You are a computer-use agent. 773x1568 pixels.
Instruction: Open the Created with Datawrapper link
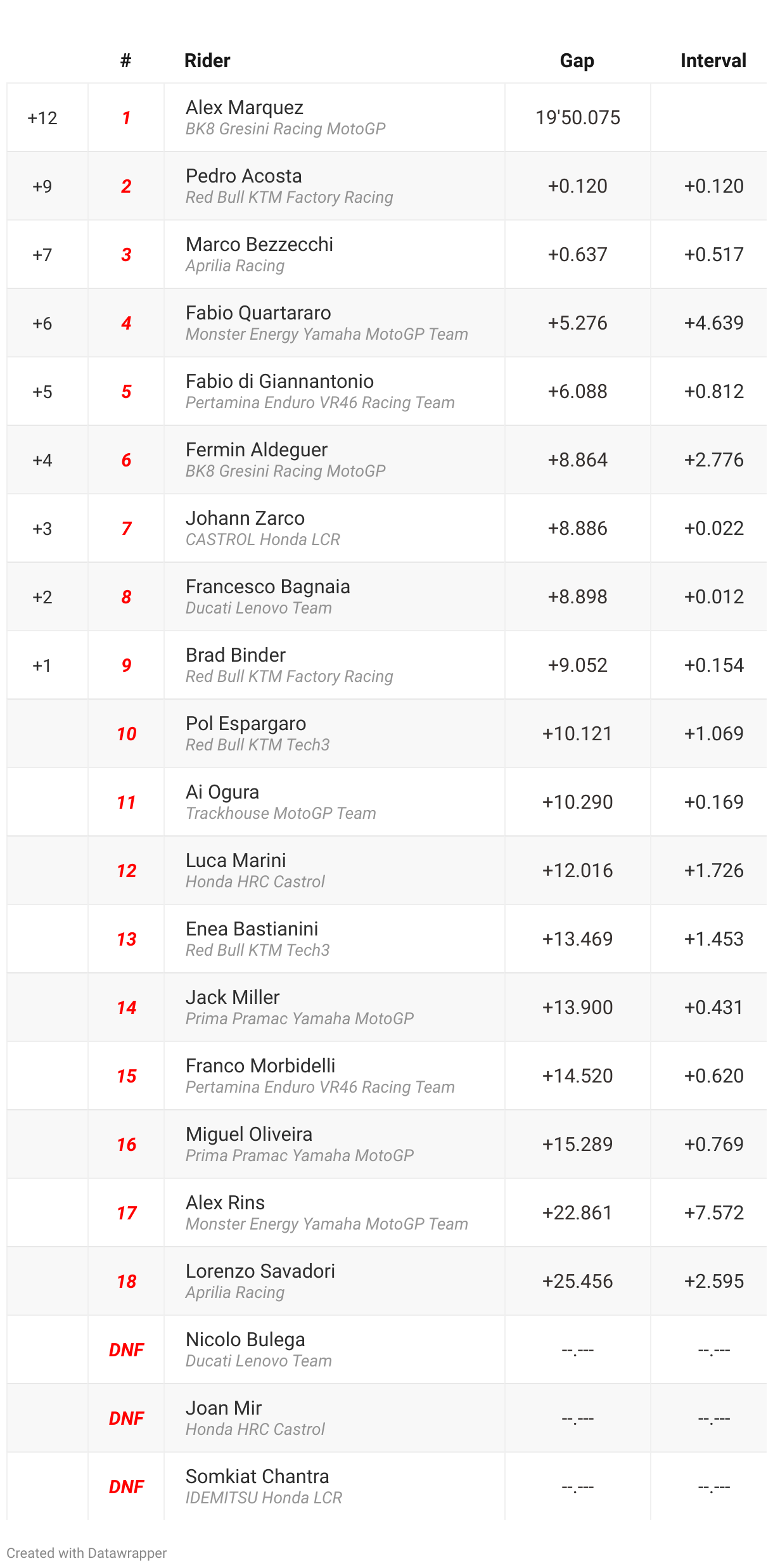point(87,1553)
